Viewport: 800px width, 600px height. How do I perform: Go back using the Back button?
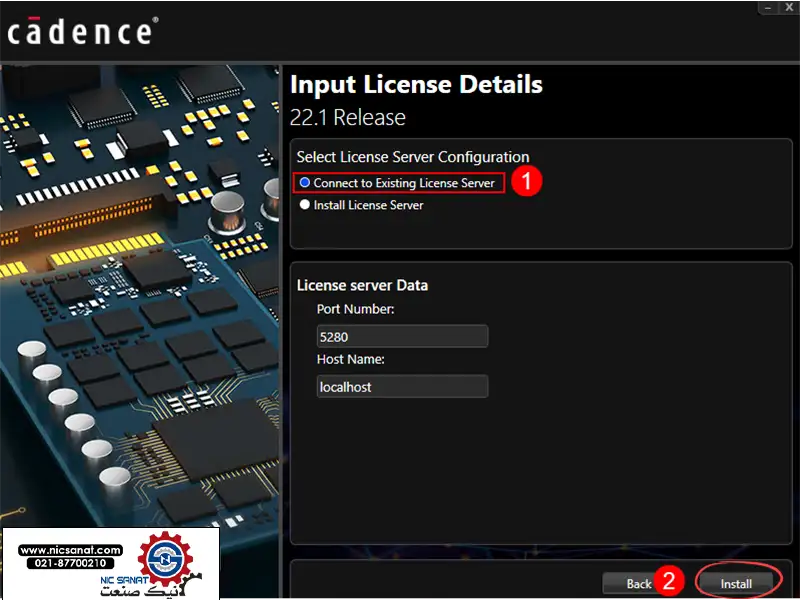pyautogui.click(x=638, y=583)
